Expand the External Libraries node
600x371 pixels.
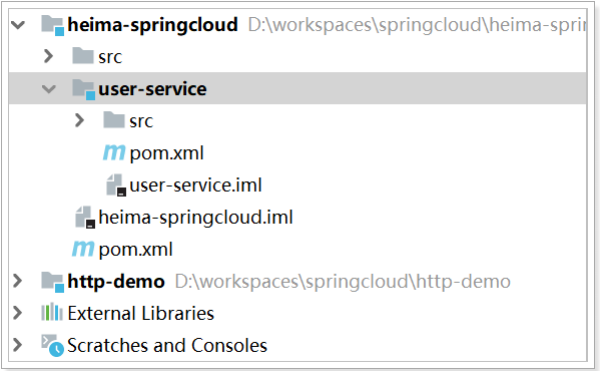(x=18, y=313)
